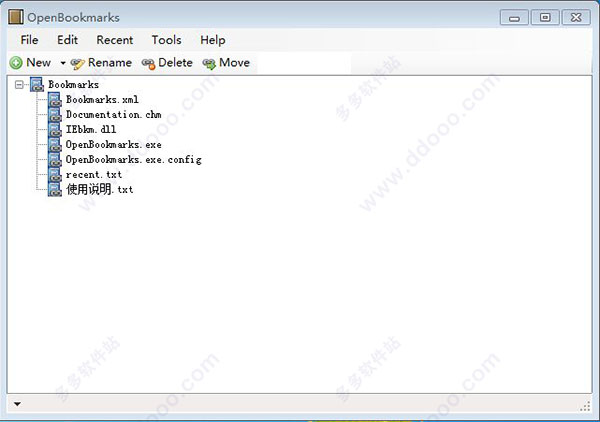The height and width of the screenshot is (422, 600).
Task: Click the Rename pencil icon
Action: pyautogui.click(x=77, y=64)
